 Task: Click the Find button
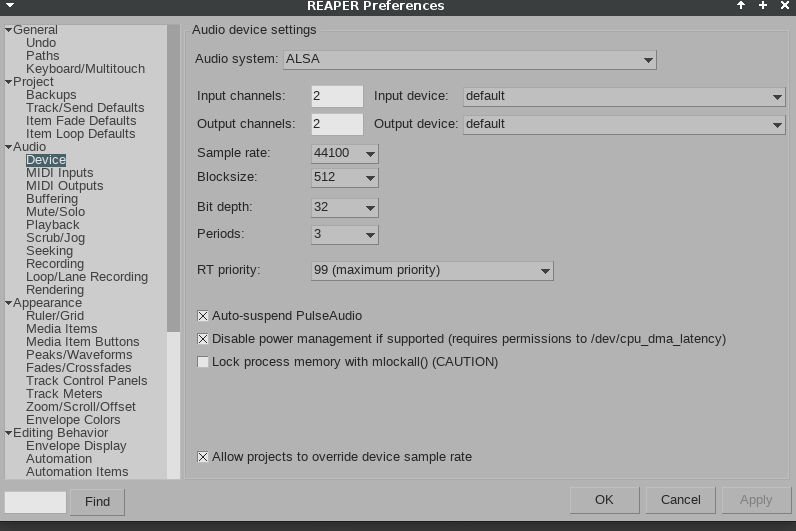coord(97,501)
